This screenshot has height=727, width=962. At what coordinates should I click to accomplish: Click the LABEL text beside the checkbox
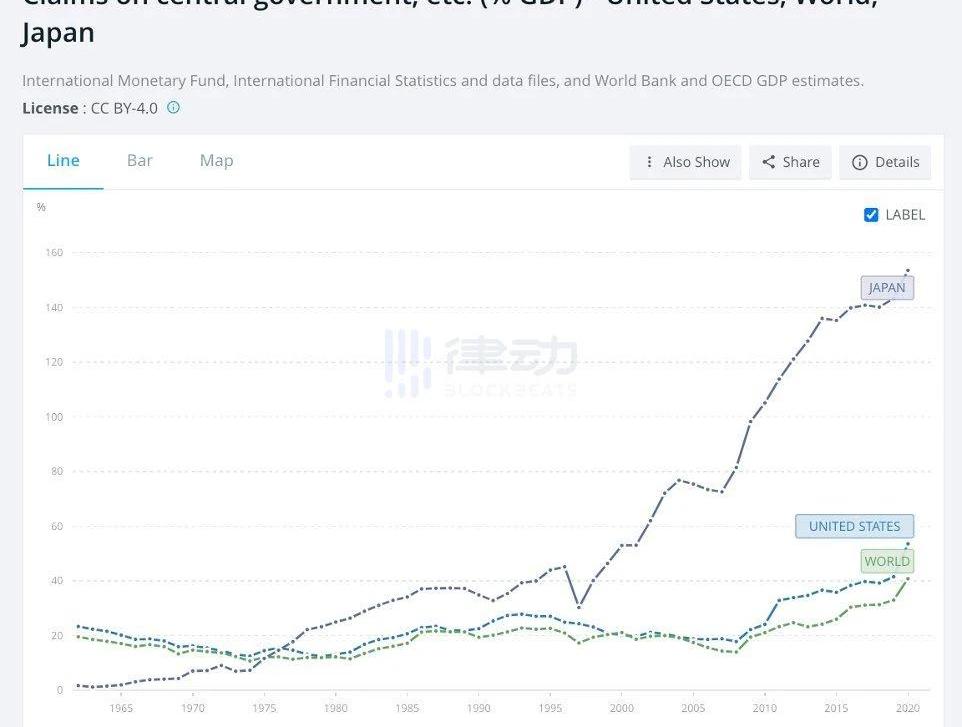point(905,215)
